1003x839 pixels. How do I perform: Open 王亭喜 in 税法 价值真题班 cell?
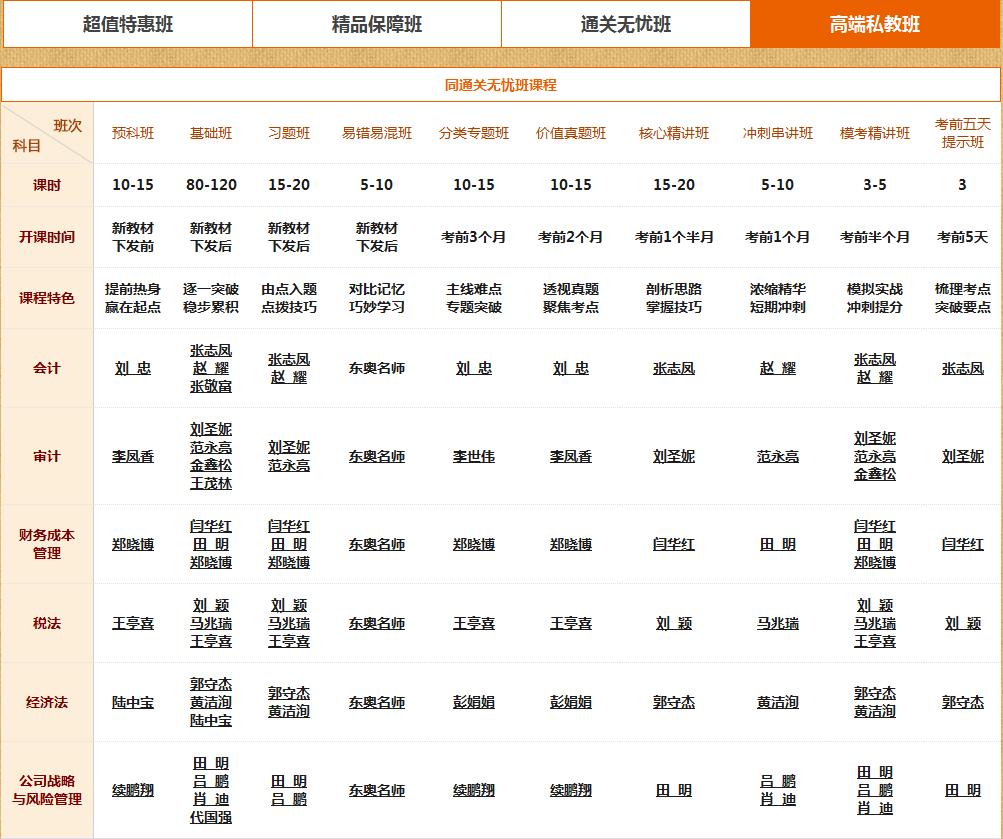point(571,623)
